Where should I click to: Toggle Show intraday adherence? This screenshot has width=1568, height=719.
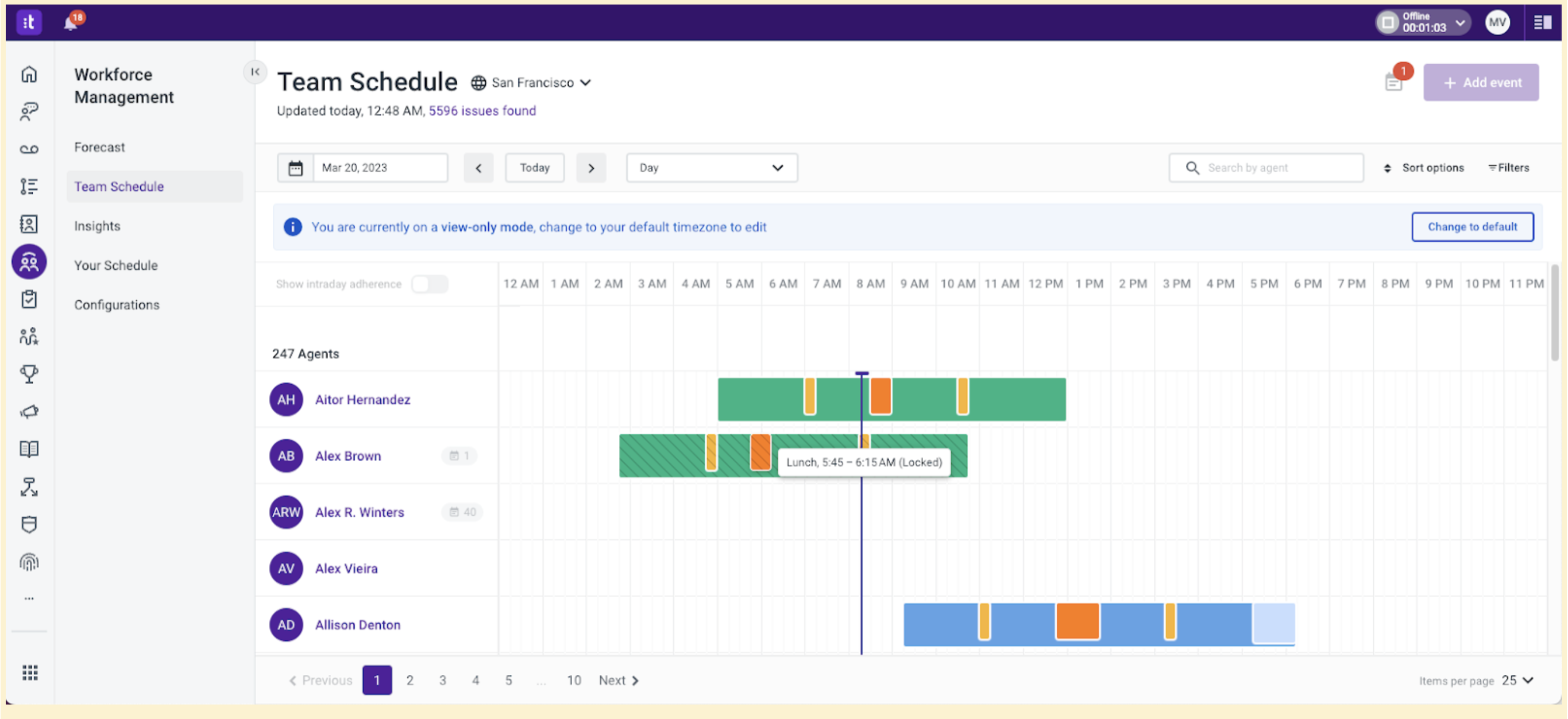[x=430, y=284]
